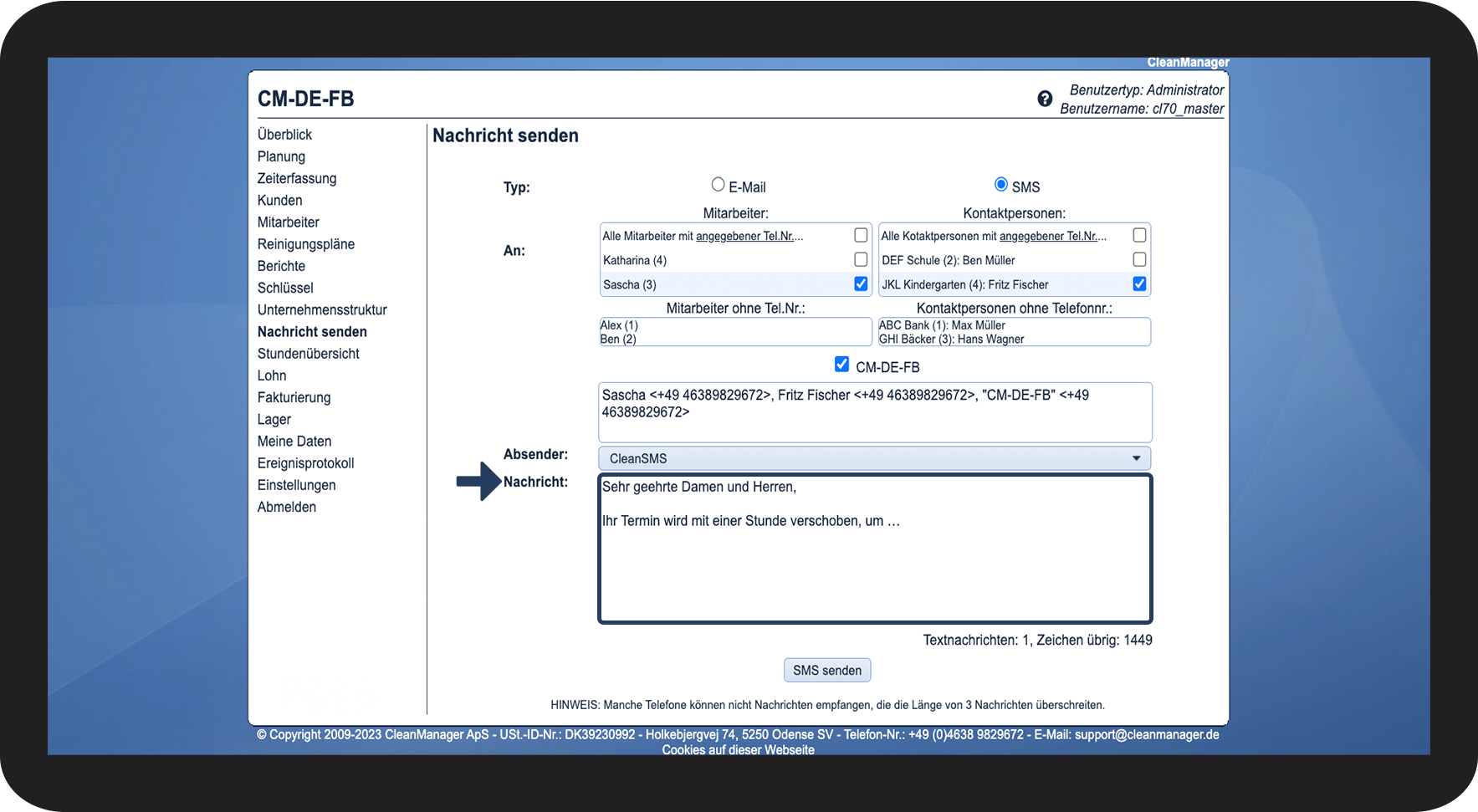1478x812 pixels.
Task: Click the help question mark icon
Action: coord(1045,99)
